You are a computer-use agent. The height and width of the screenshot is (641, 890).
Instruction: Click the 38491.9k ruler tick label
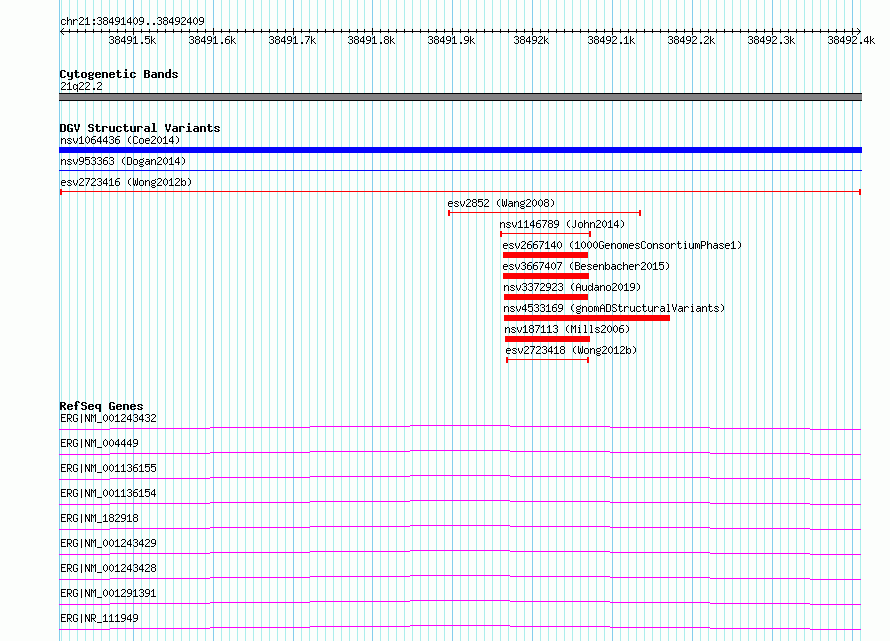[451, 40]
